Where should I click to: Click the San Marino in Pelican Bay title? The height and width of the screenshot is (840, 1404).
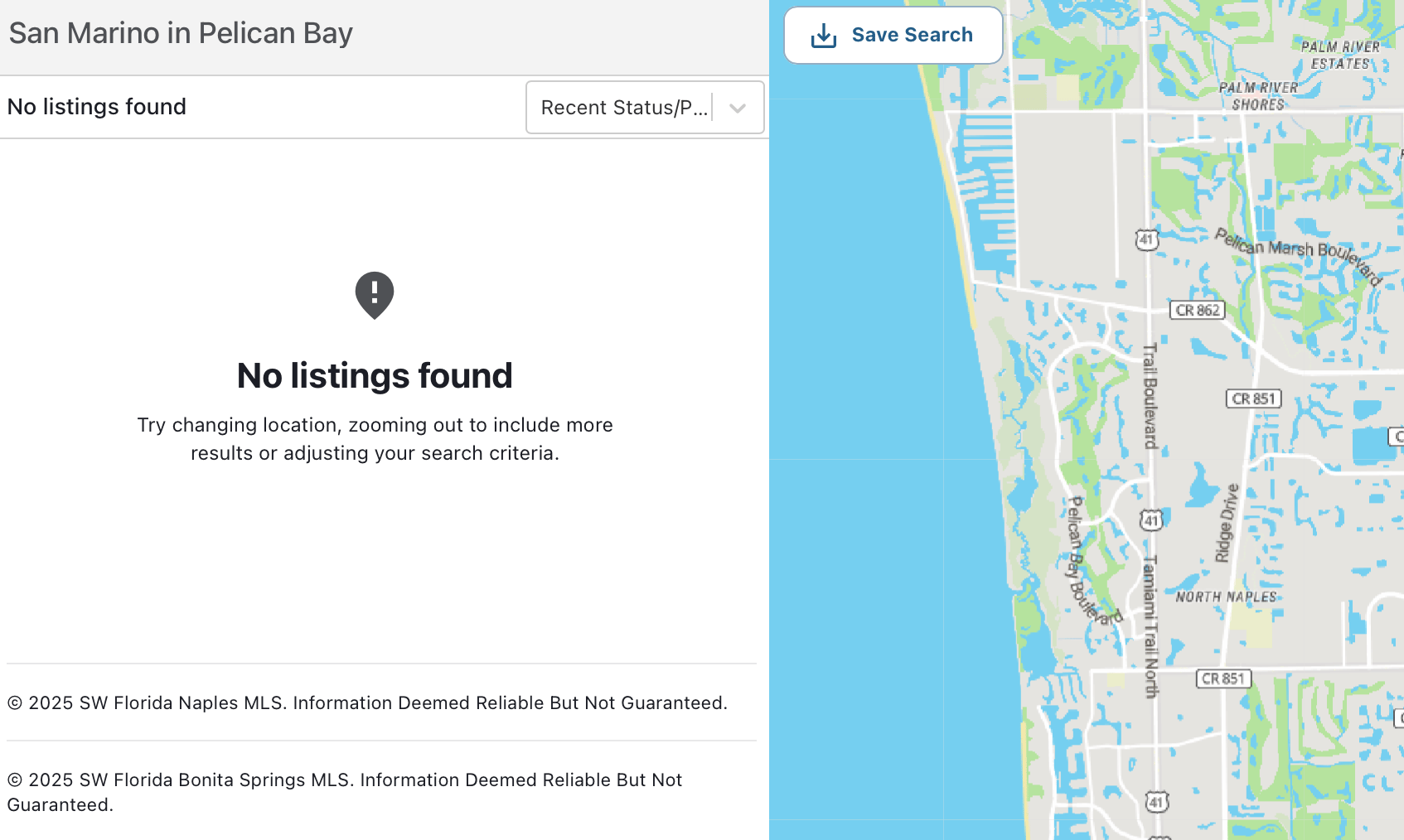pyautogui.click(x=181, y=33)
